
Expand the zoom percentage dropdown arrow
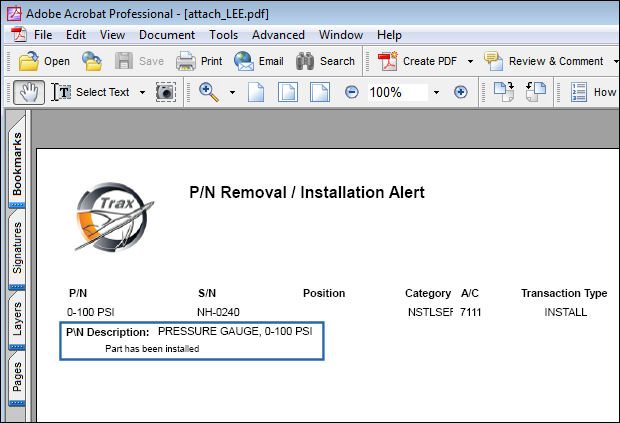pos(436,93)
